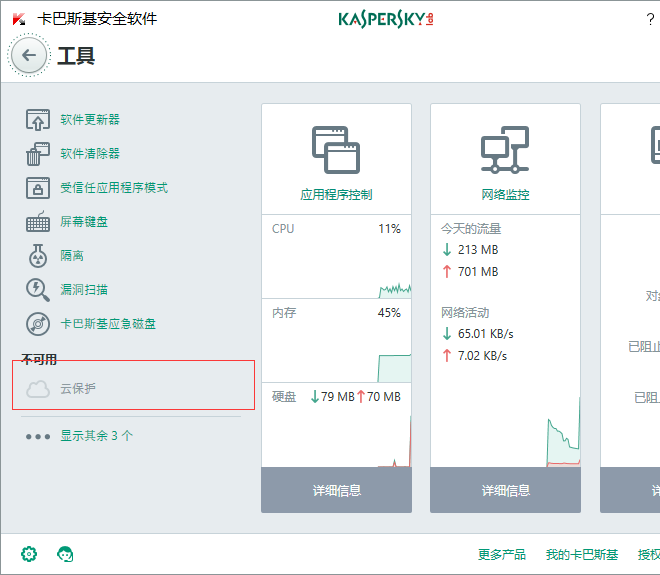Screen dimensions: 660x575
Task: Open the 漏洞扫描 link
Action: coord(84,290)
